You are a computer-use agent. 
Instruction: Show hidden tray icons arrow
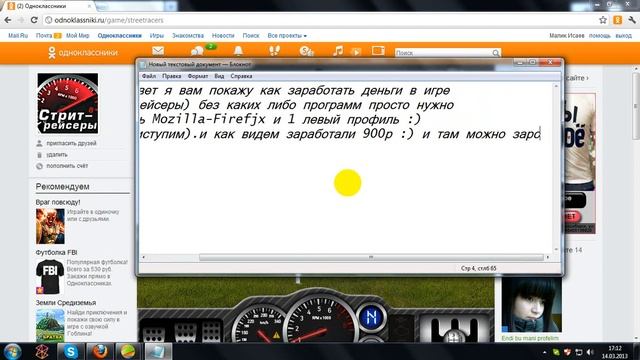pyautogui.click(x=544, y=352)
